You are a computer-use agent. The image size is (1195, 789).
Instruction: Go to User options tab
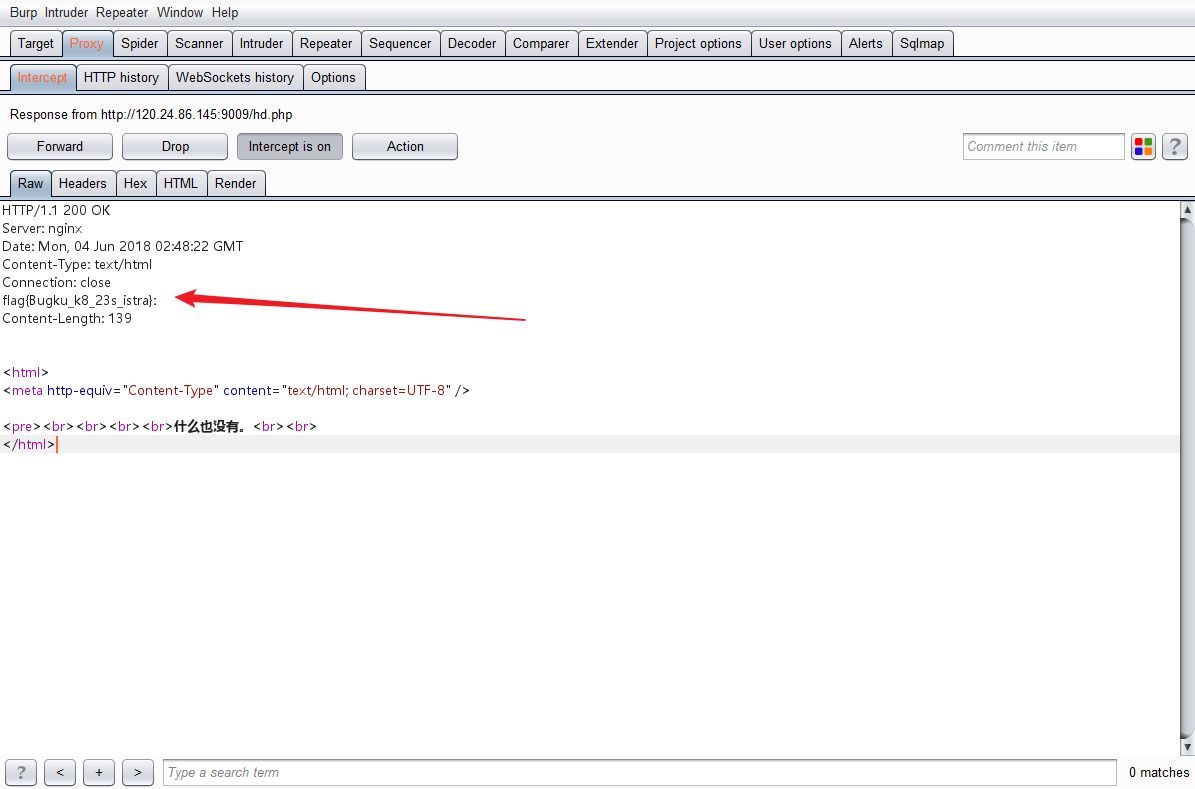795,43
